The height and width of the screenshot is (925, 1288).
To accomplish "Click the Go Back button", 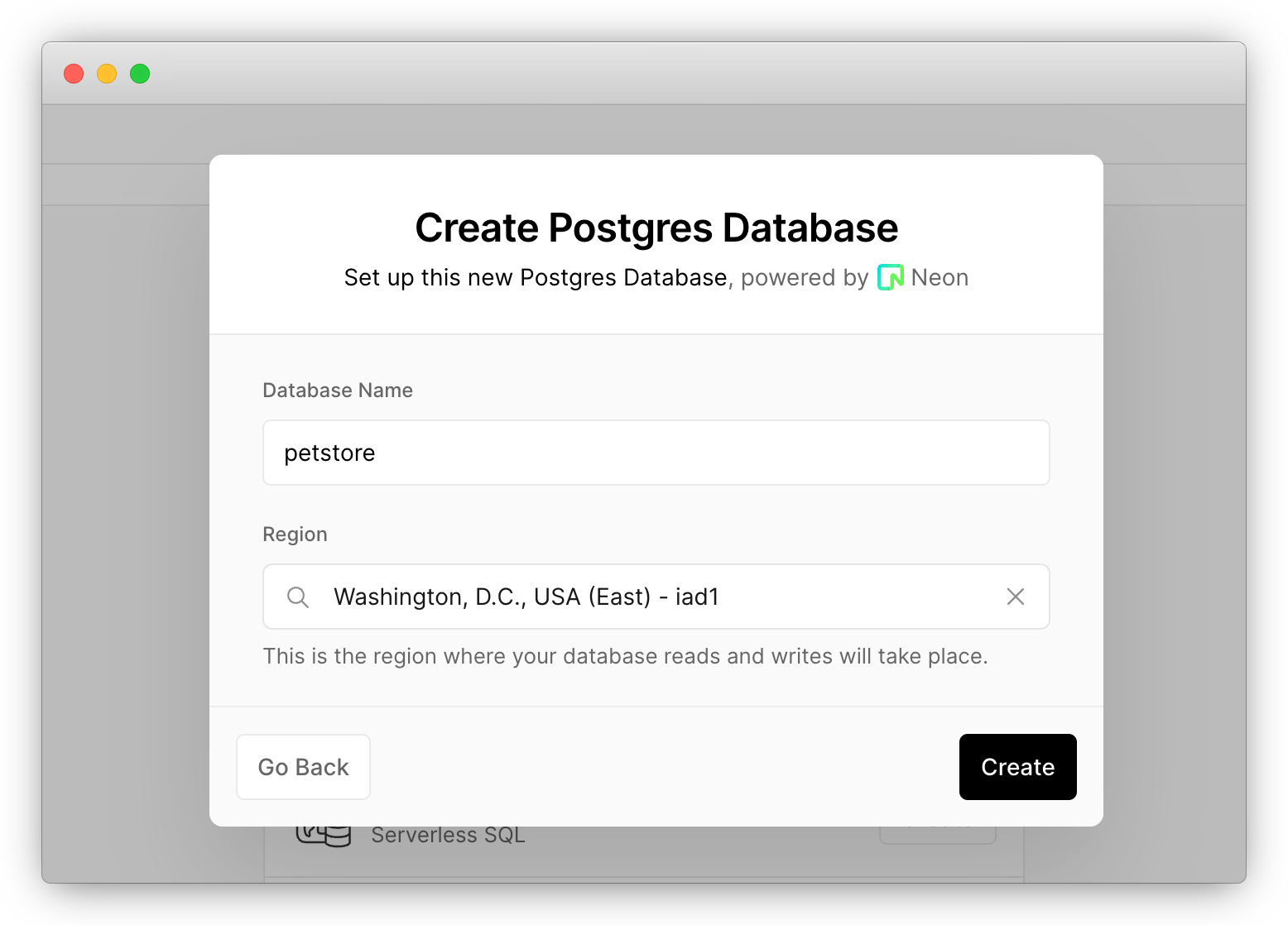I will 303,767.
